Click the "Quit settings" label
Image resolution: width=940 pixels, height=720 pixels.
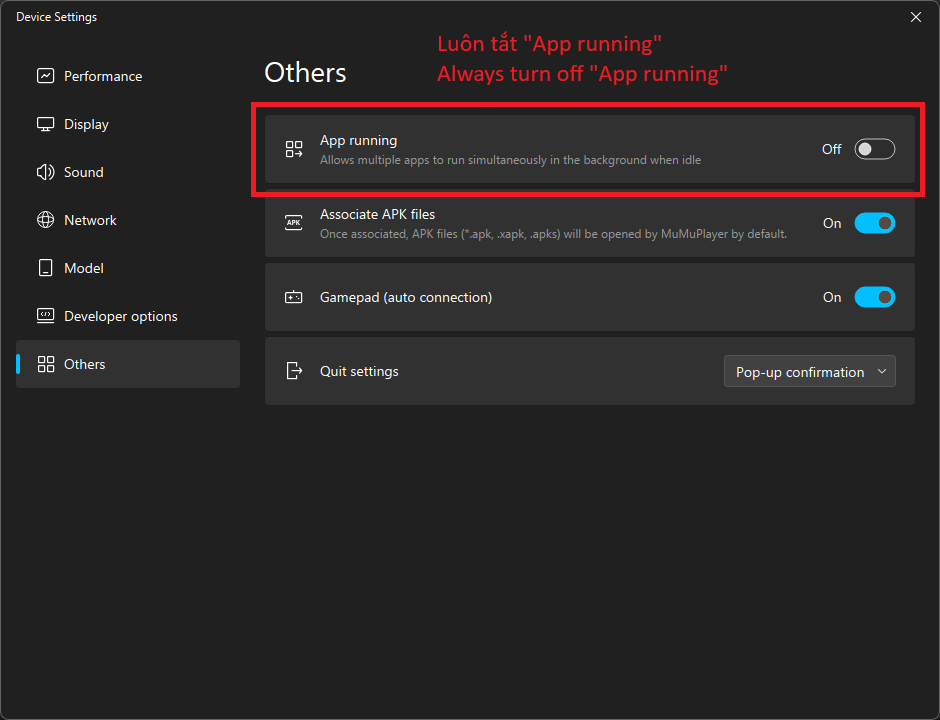[x=359, y=371]
